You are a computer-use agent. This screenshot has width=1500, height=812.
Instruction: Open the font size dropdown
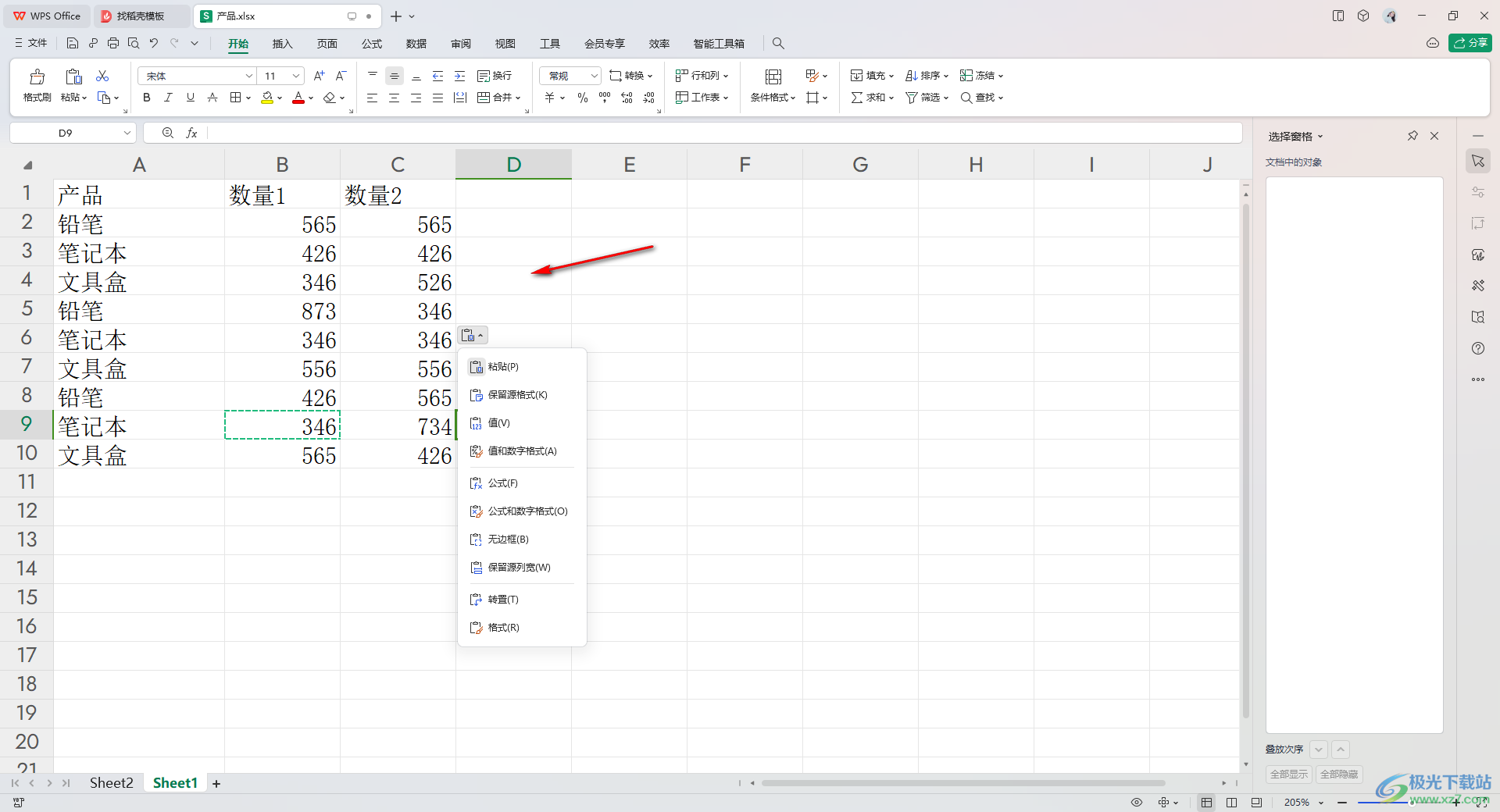[x=296, y=76]
